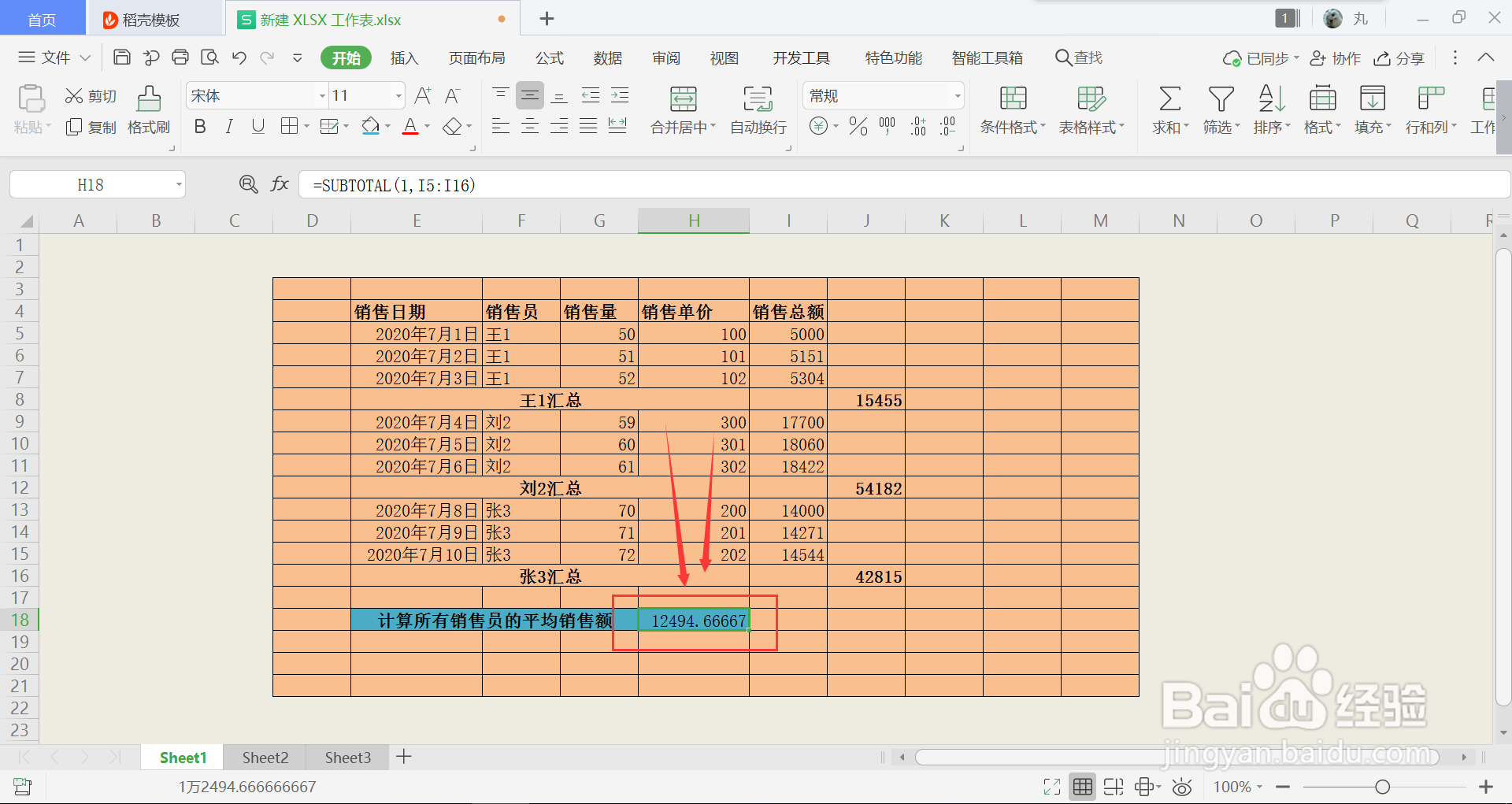Switch to the 稻壳模板 tab

[151, 20]
